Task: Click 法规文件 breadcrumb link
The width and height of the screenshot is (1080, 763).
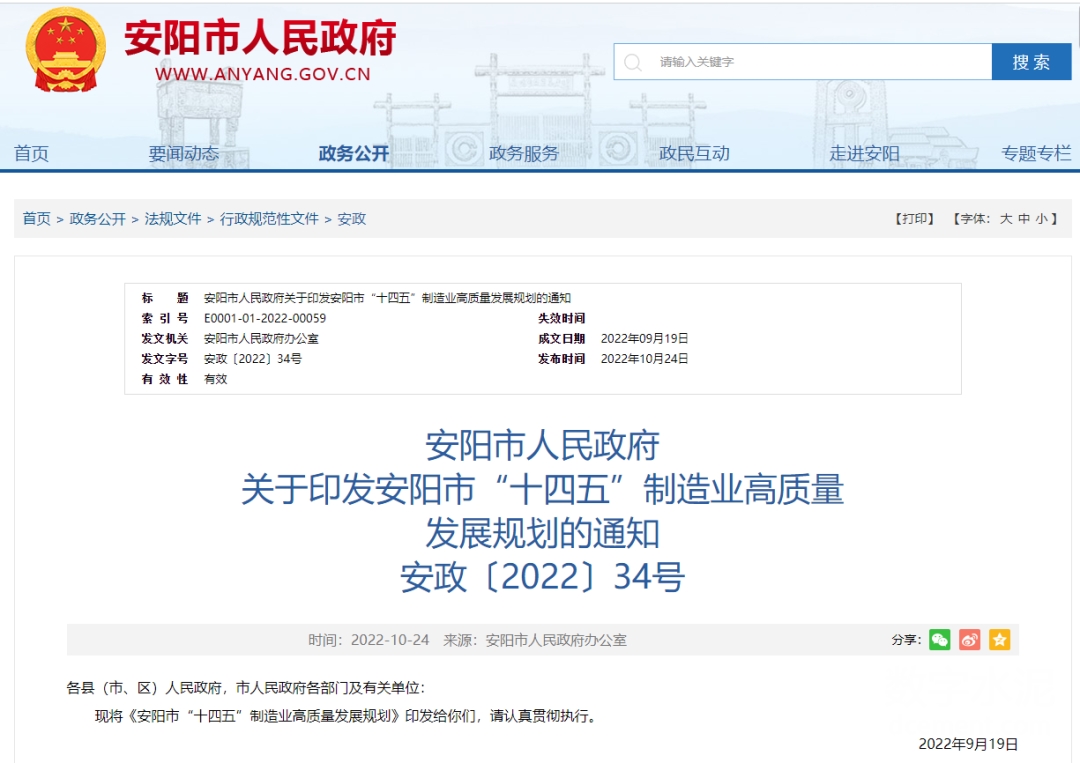Action: pyautogui.click(x=173, y=219)
